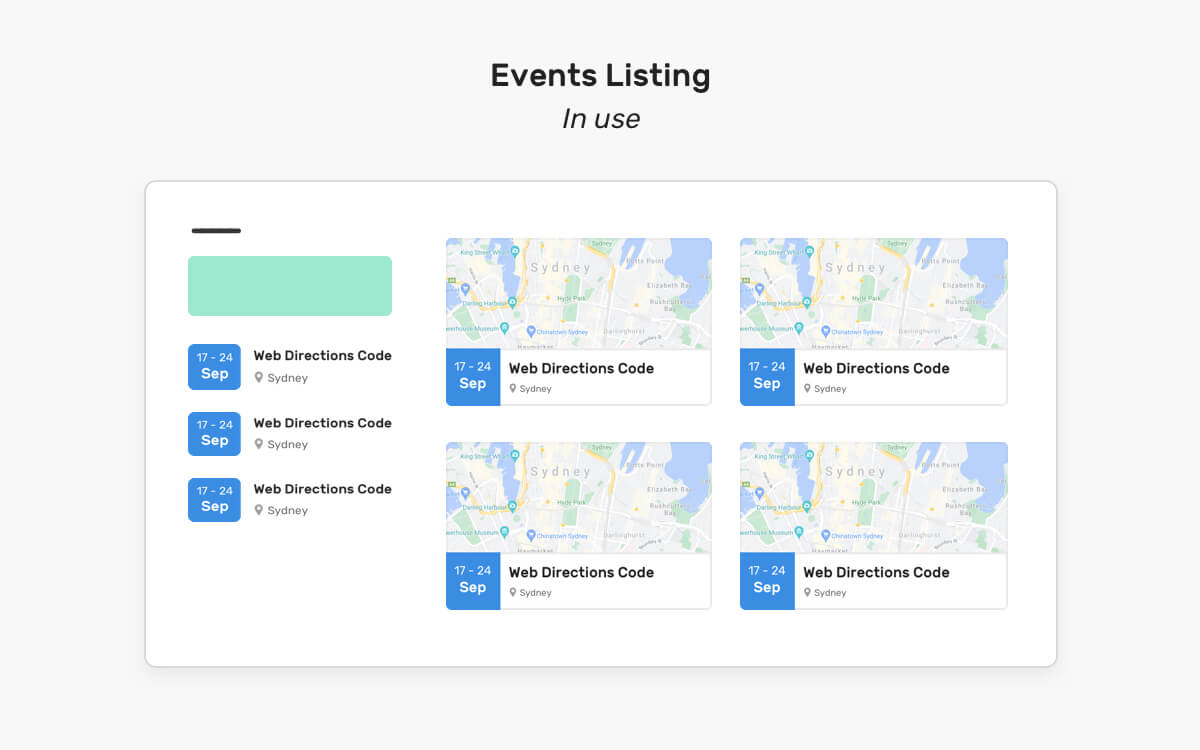
Task: Select the Sydney pin icon in the bottom-right card
Action: (x=808, y=593)
